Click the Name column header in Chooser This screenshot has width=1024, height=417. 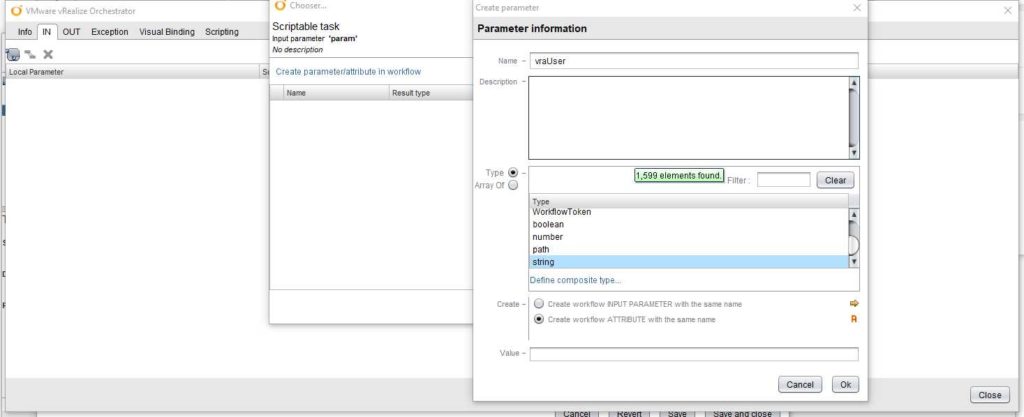336,93
